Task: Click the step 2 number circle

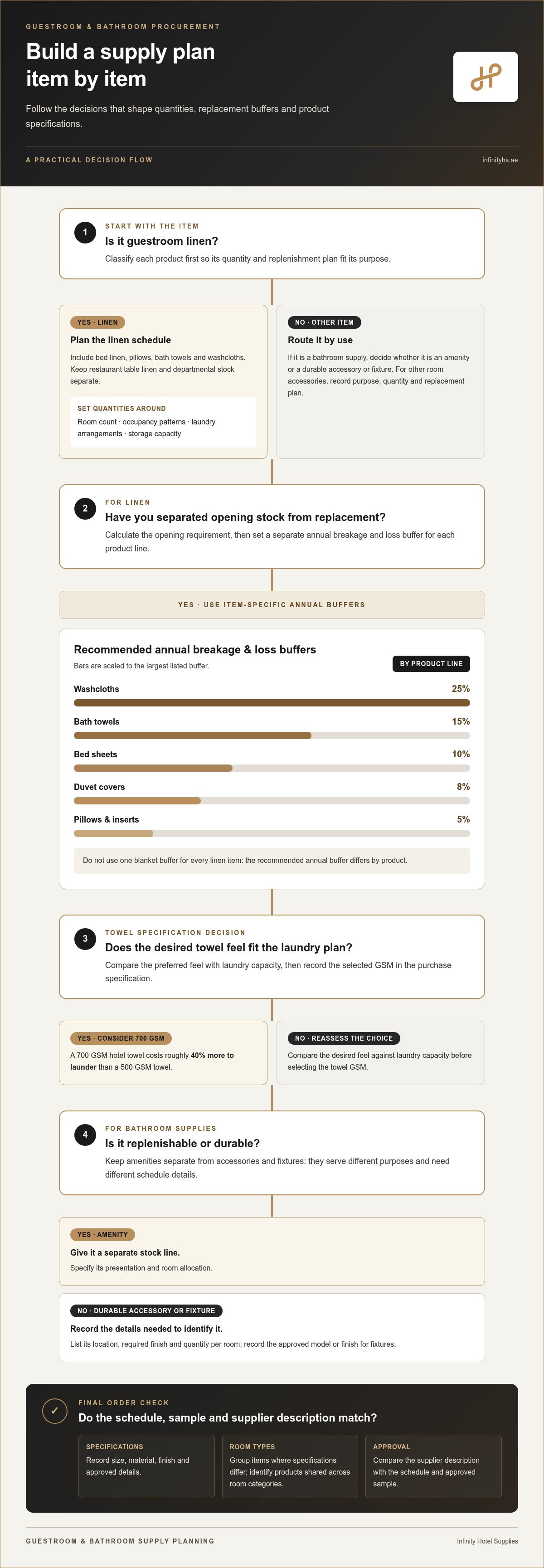Action: pyautogui.click(x=85, y=508)
